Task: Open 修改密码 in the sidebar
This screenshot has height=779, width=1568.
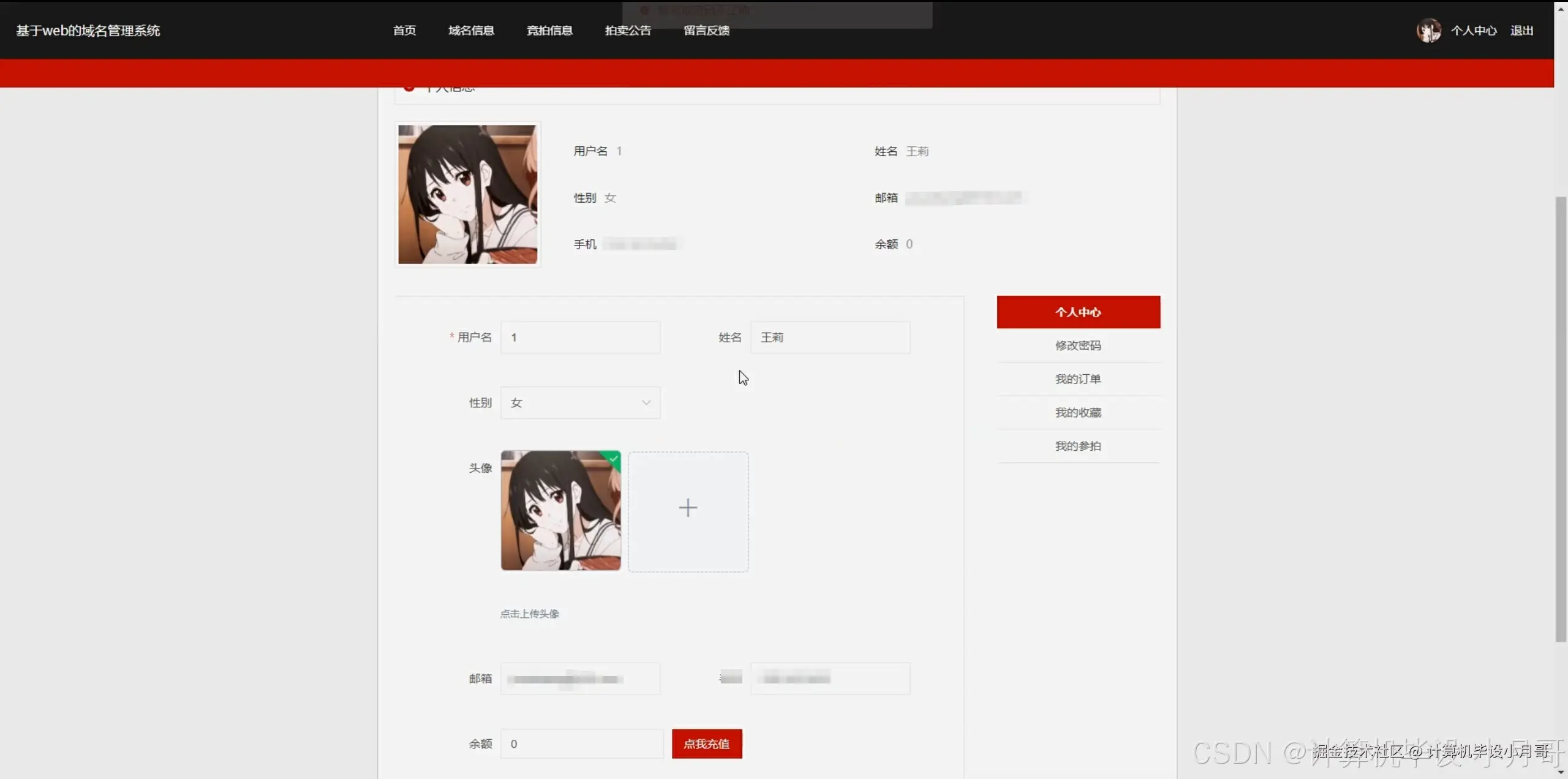Action: 1077,345
